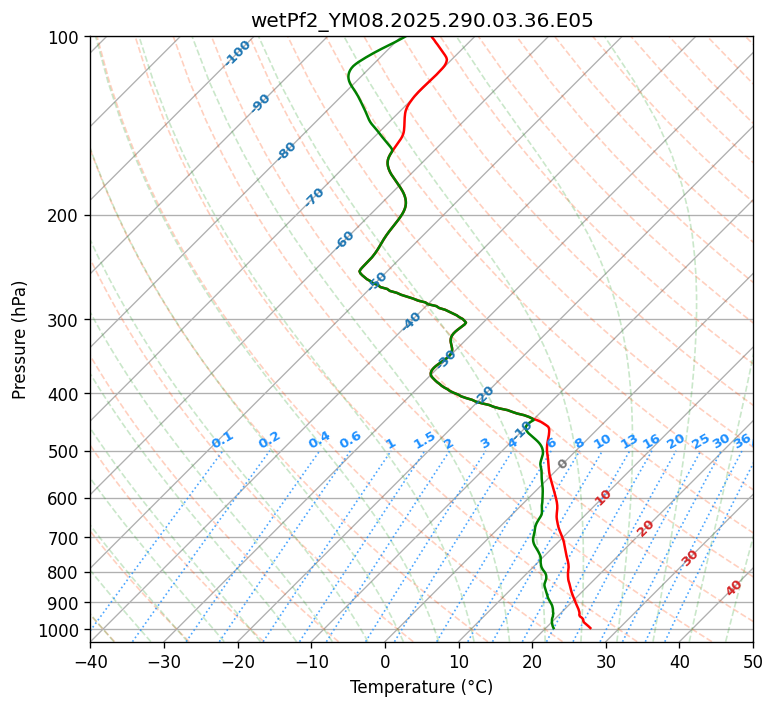775x708 pixels.
Task: Click the 0 temperature tick on x-axis
Action: pos(385,661)
